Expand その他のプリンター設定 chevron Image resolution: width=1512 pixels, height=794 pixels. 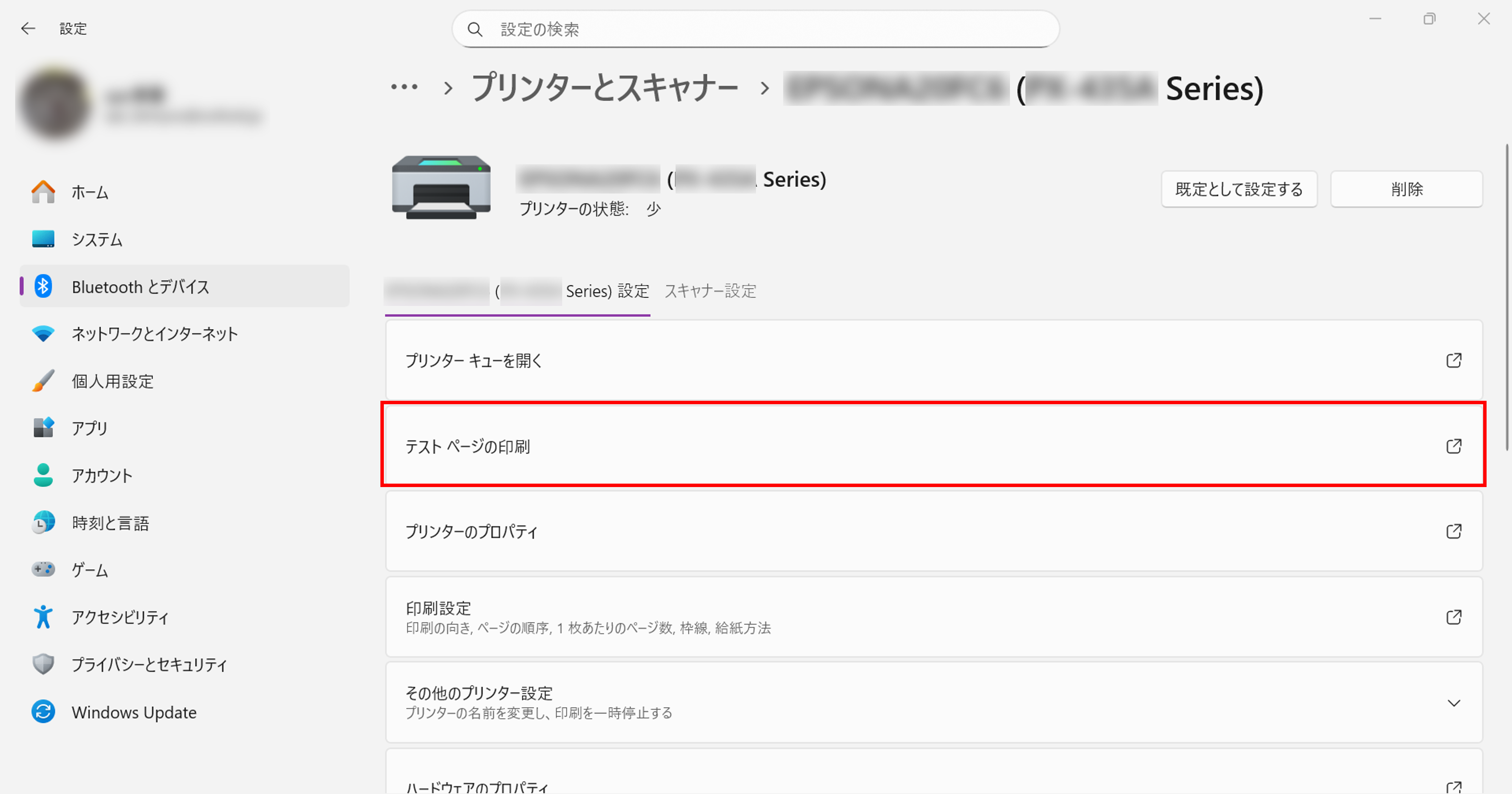1453,703
